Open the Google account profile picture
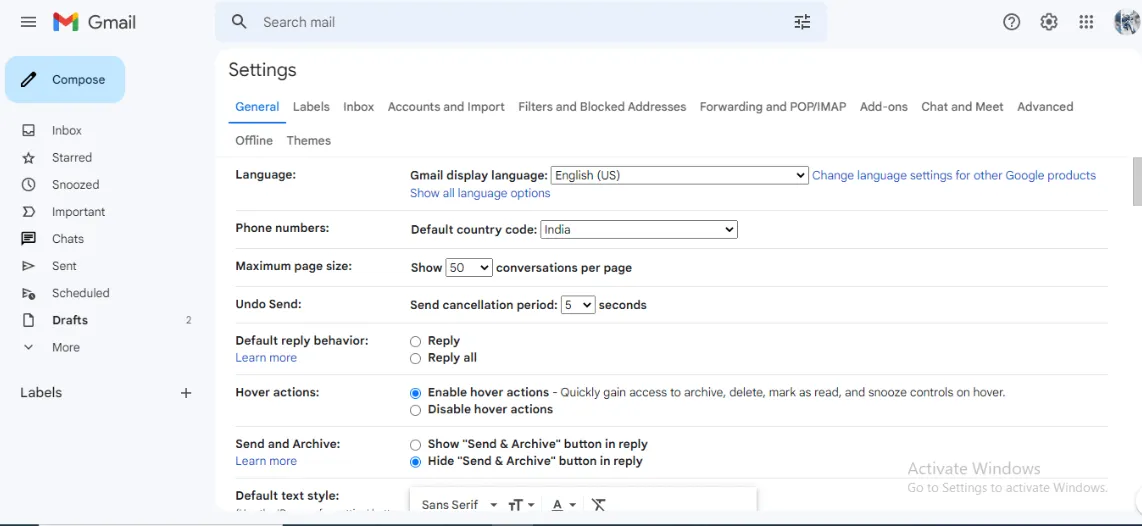This screenshot has width=1142, height=526. pos(1126,22)
